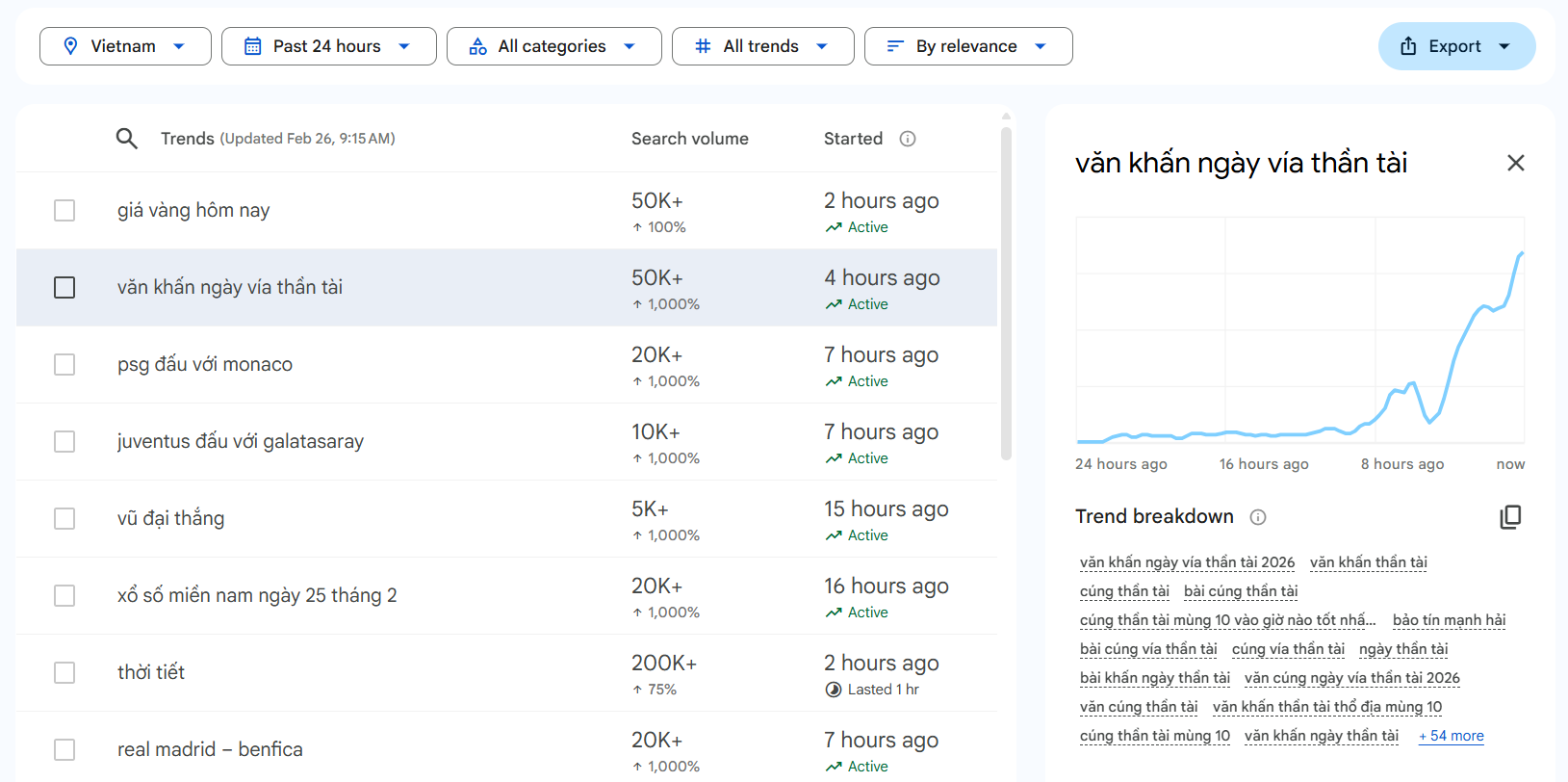Click 5K+ search volume for vũ đại thắng
The image size is (1568, 782).
pyautogui.click(x=650, y=508)
